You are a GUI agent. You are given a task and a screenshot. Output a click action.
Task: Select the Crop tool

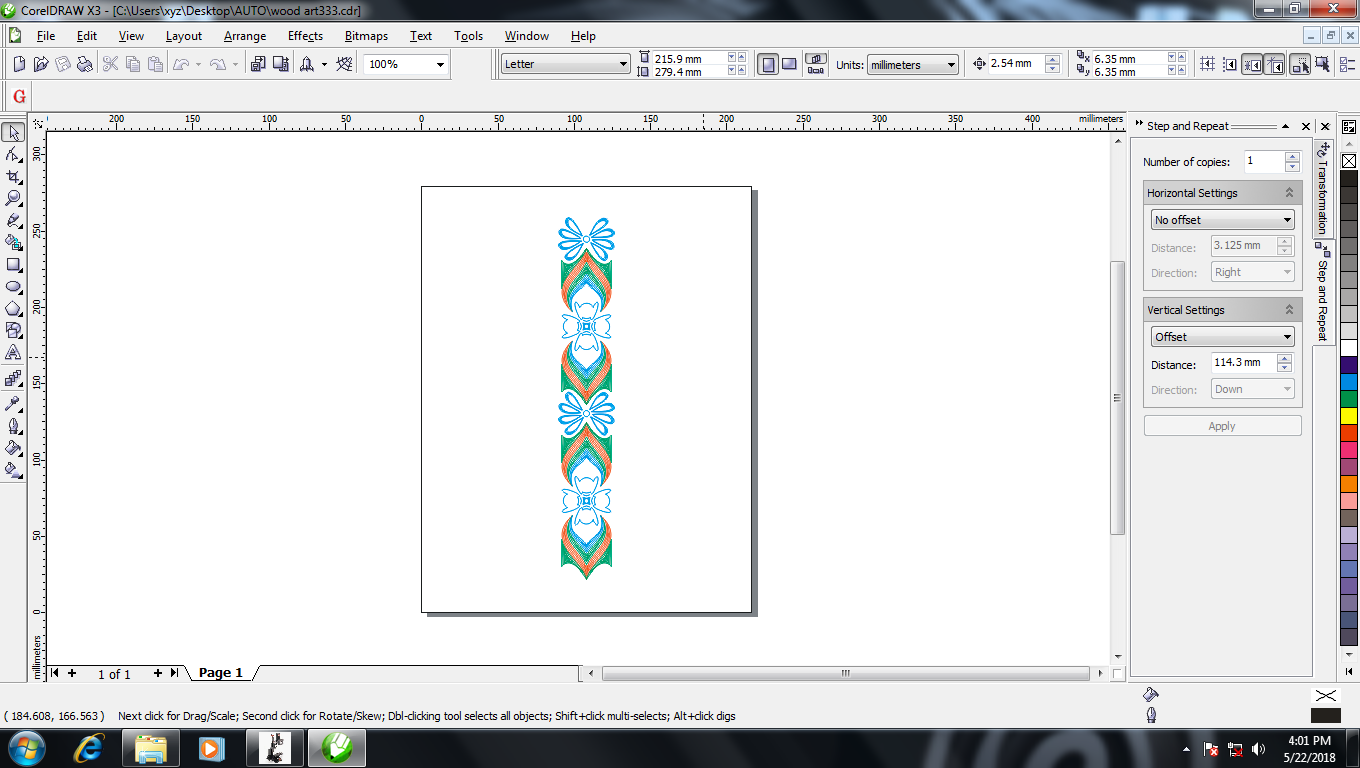click(13, 176)
